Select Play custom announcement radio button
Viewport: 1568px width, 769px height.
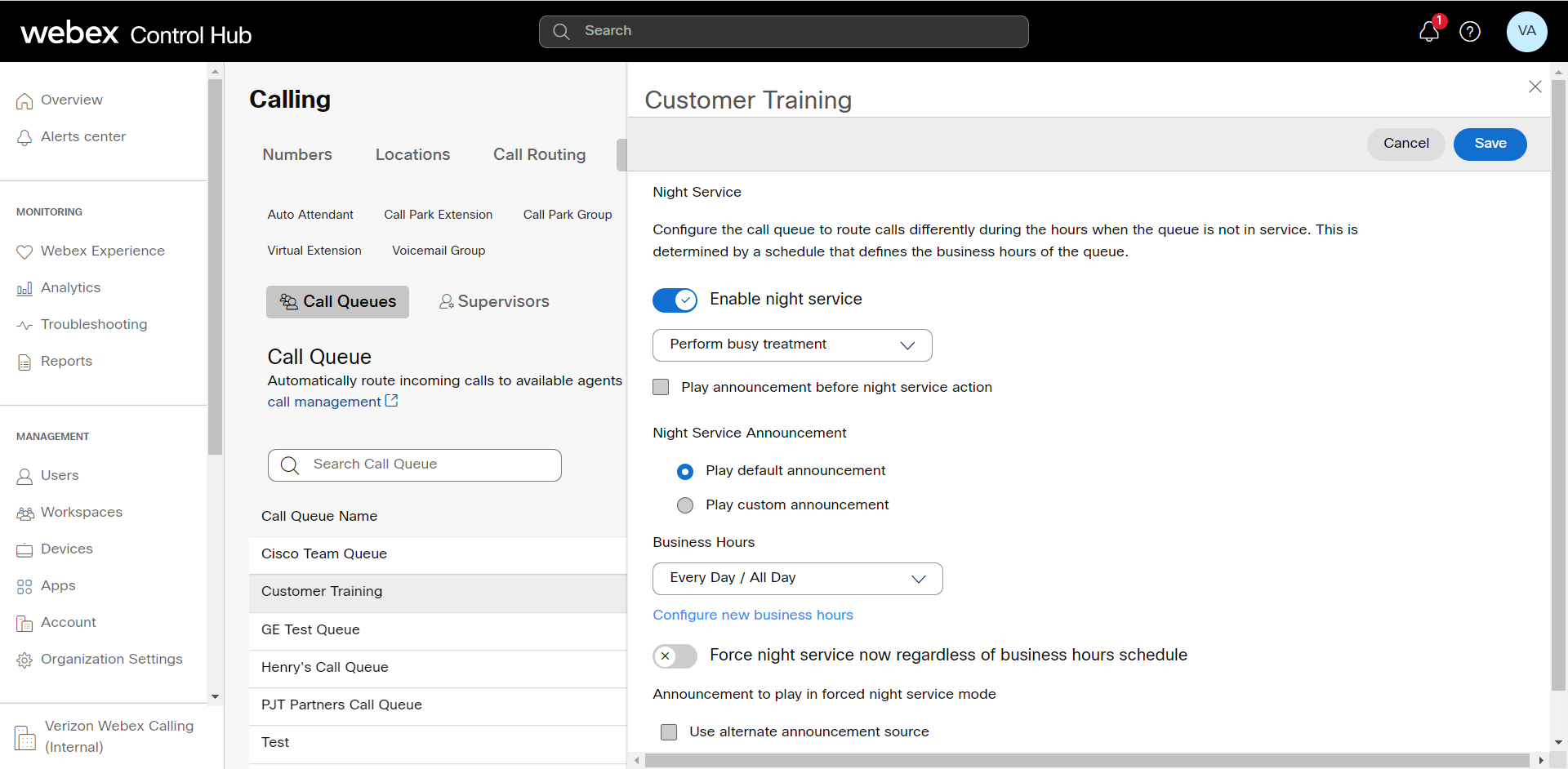tap(685, 505)
